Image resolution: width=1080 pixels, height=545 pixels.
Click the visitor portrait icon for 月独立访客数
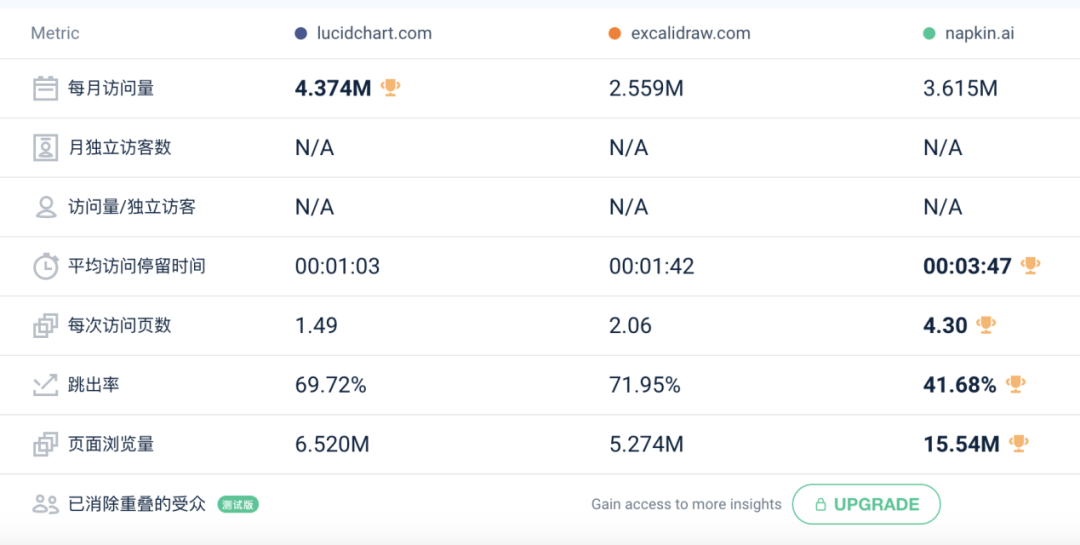(46, 148)
